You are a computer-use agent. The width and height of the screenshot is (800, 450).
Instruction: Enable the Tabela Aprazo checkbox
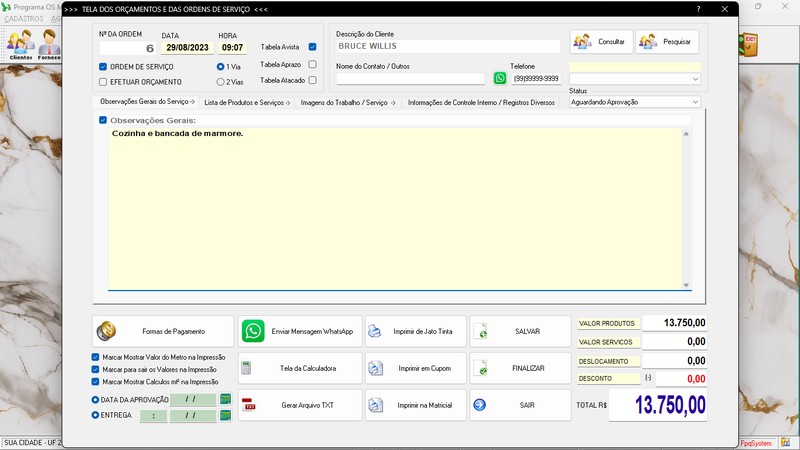(x=313, y=64)
